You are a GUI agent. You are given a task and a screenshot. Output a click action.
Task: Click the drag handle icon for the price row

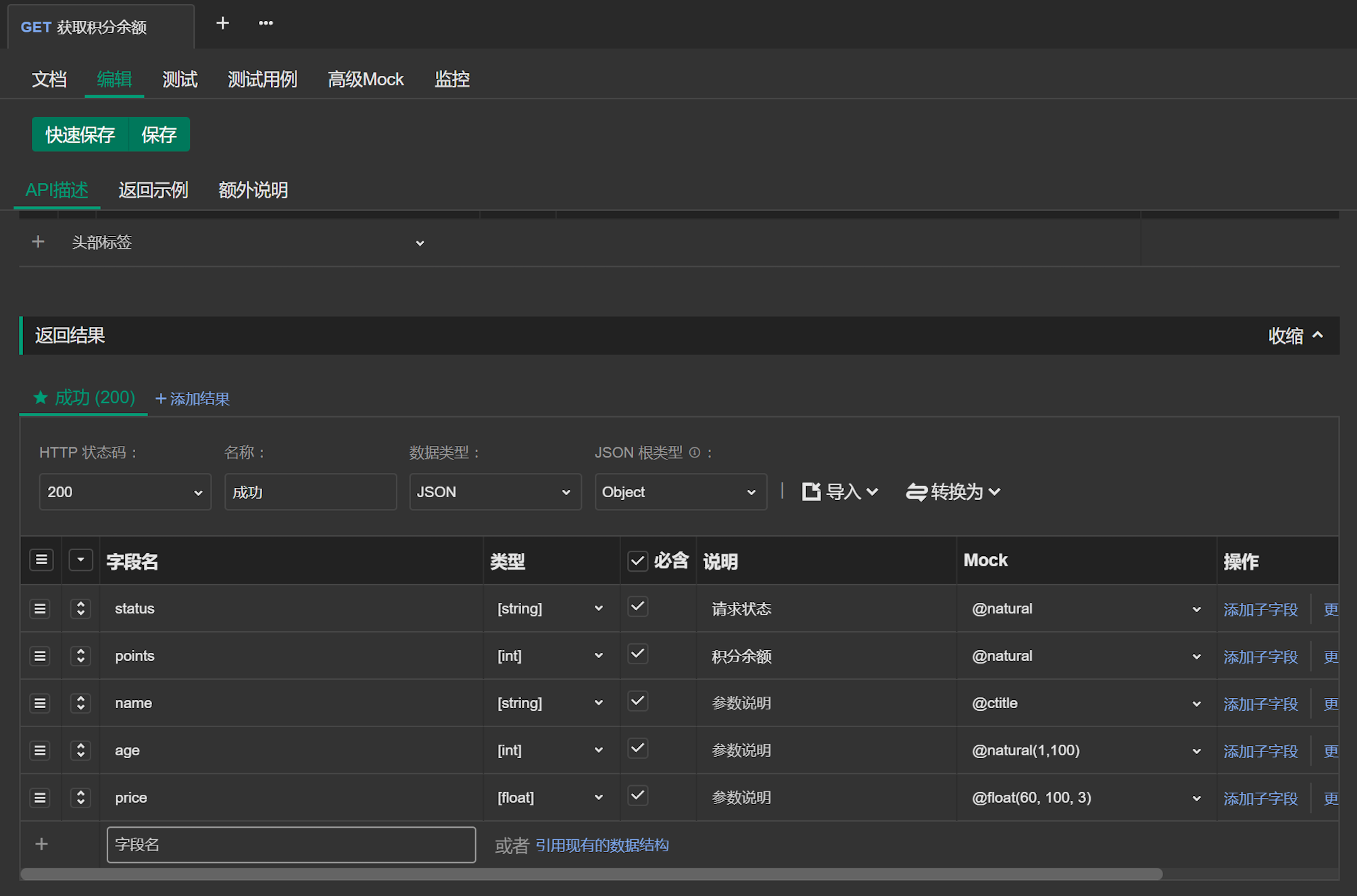41,798
